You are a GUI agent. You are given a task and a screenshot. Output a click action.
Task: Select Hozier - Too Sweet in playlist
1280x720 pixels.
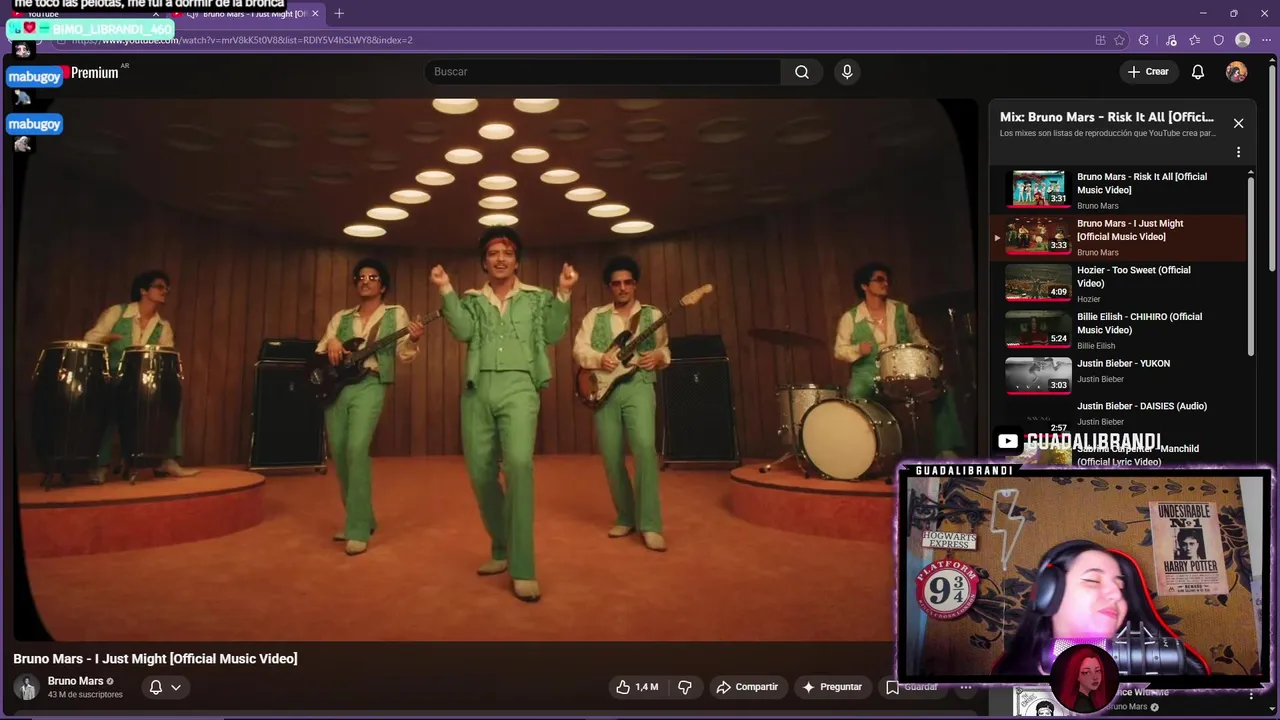pos(1120,284)
